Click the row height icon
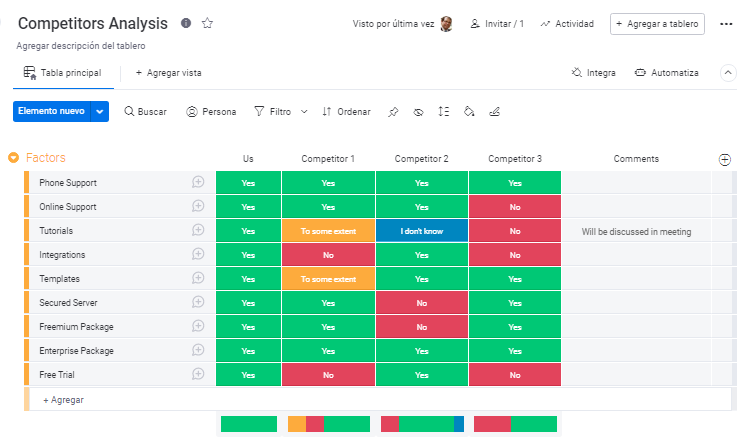 (444, 112)
